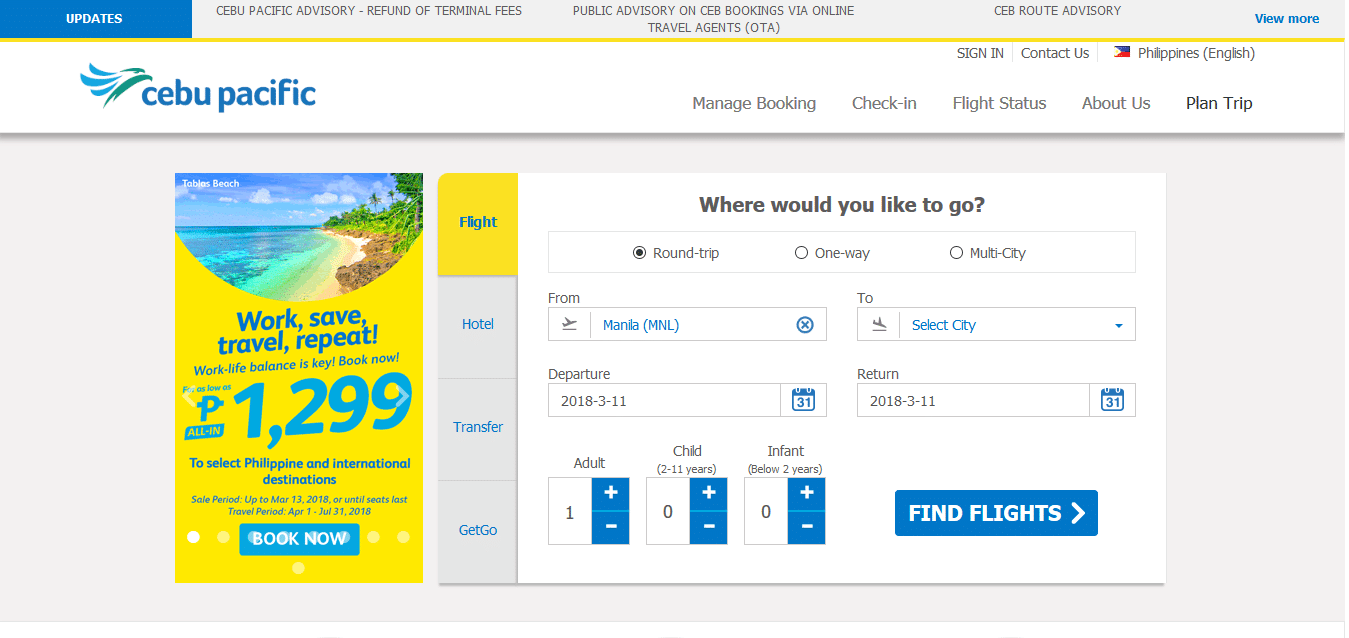Image resolution: width=1349 pixels, height=638 pixels.
Task: Click the Tablas Beach promo image
Action: [299, 235]
